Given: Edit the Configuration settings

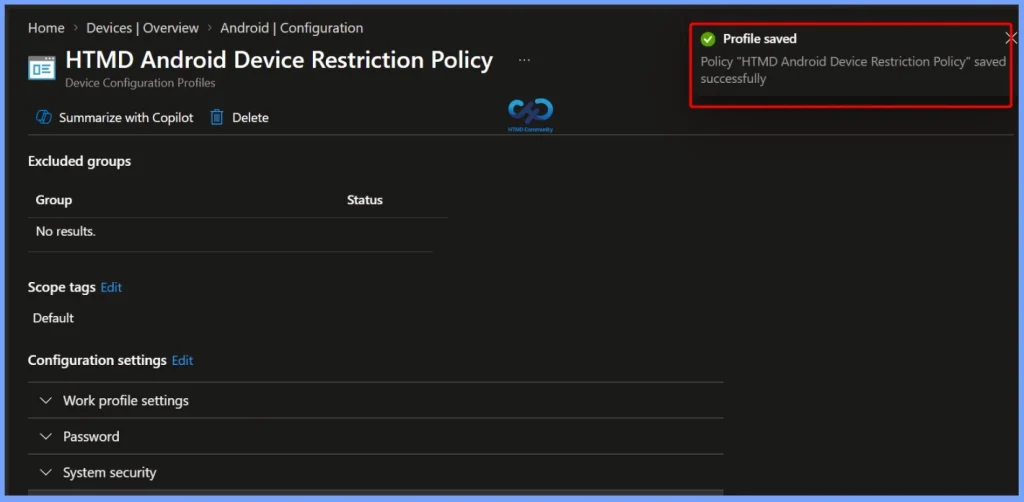Looking at the screenshot, I should (182, 360).
